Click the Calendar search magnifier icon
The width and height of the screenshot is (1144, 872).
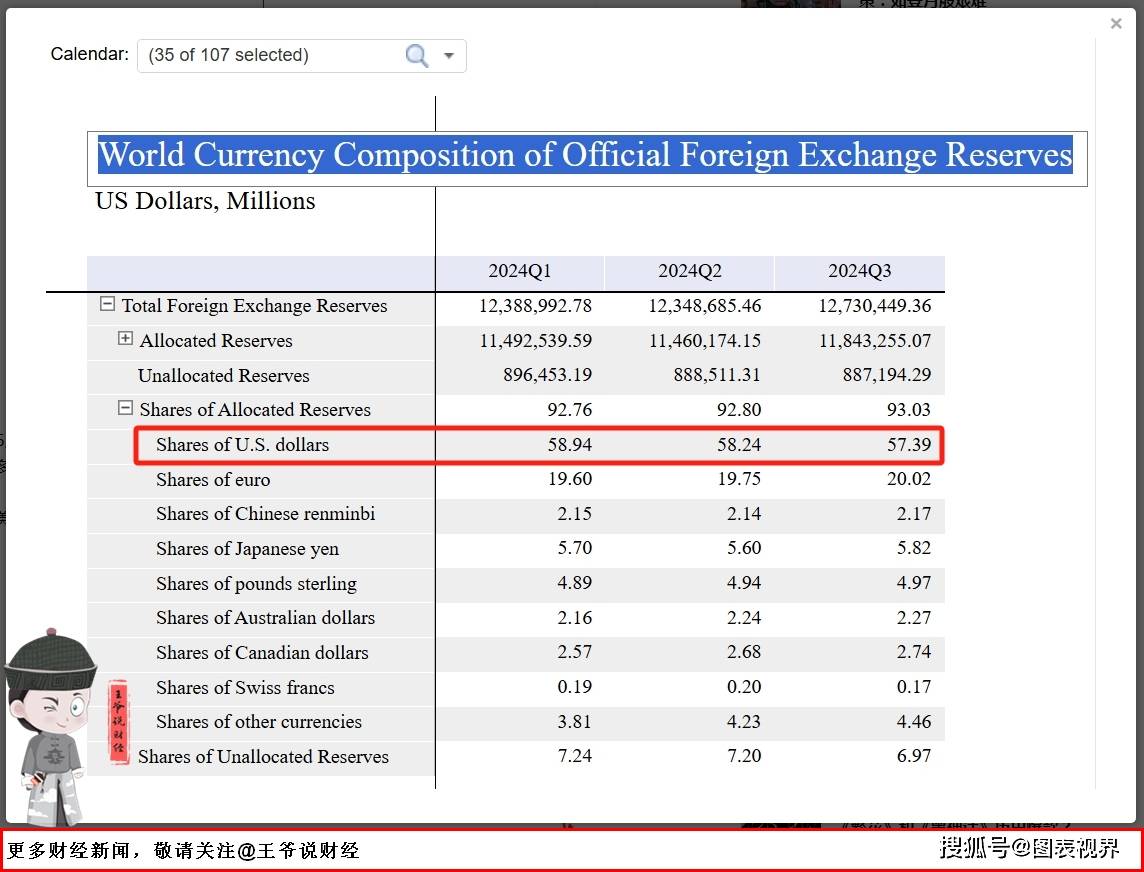[x=417, y=55]
